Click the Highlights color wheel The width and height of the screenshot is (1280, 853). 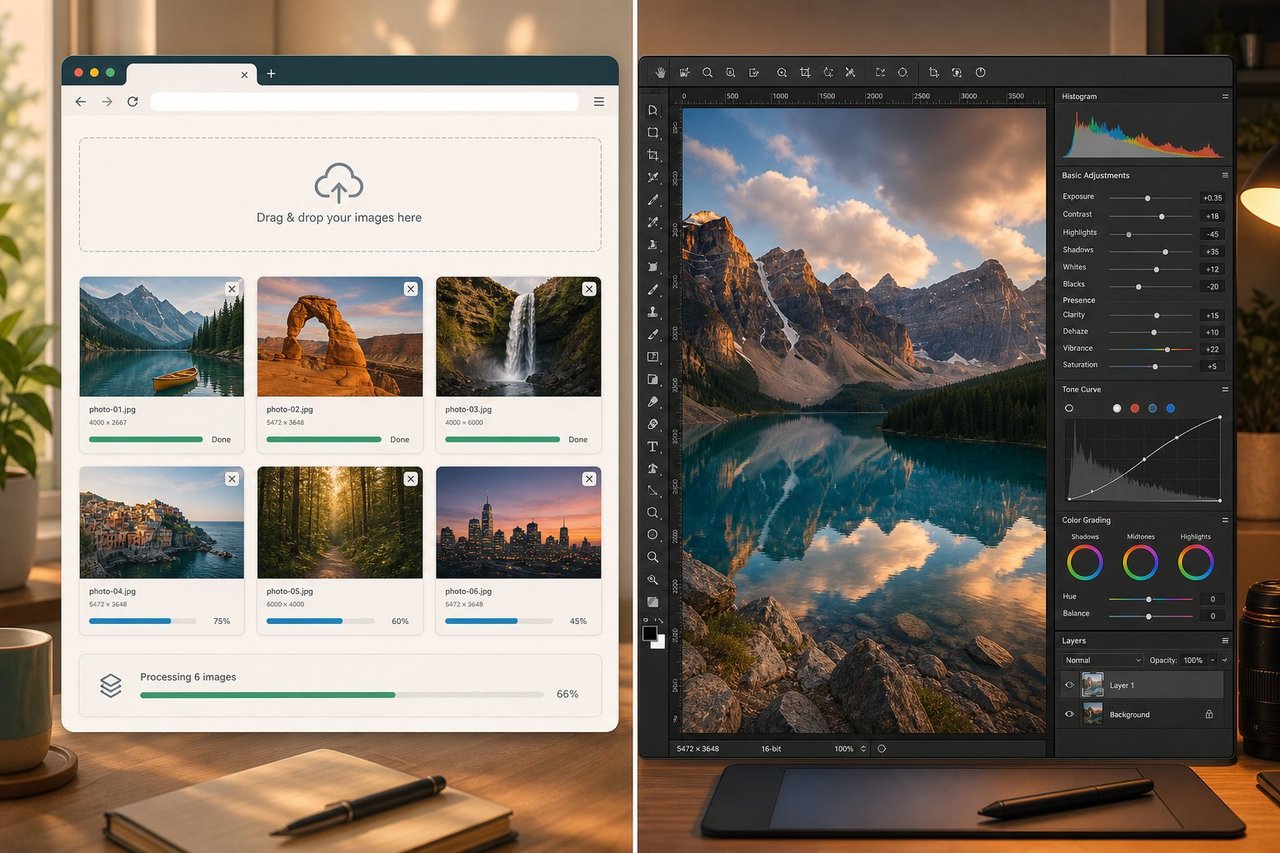pyautogui.click(x=1195, y=562)
